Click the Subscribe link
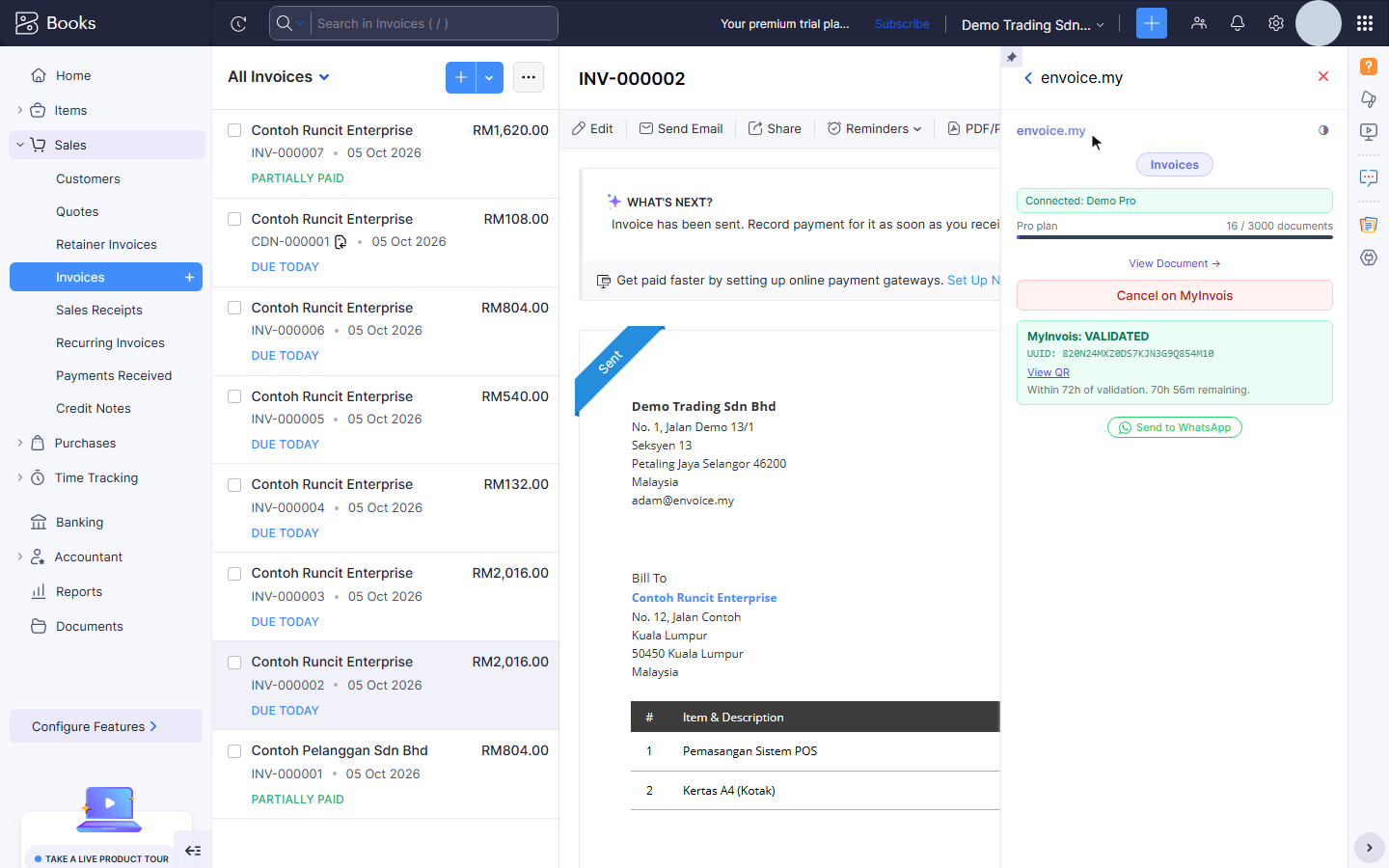 point(902,24)
